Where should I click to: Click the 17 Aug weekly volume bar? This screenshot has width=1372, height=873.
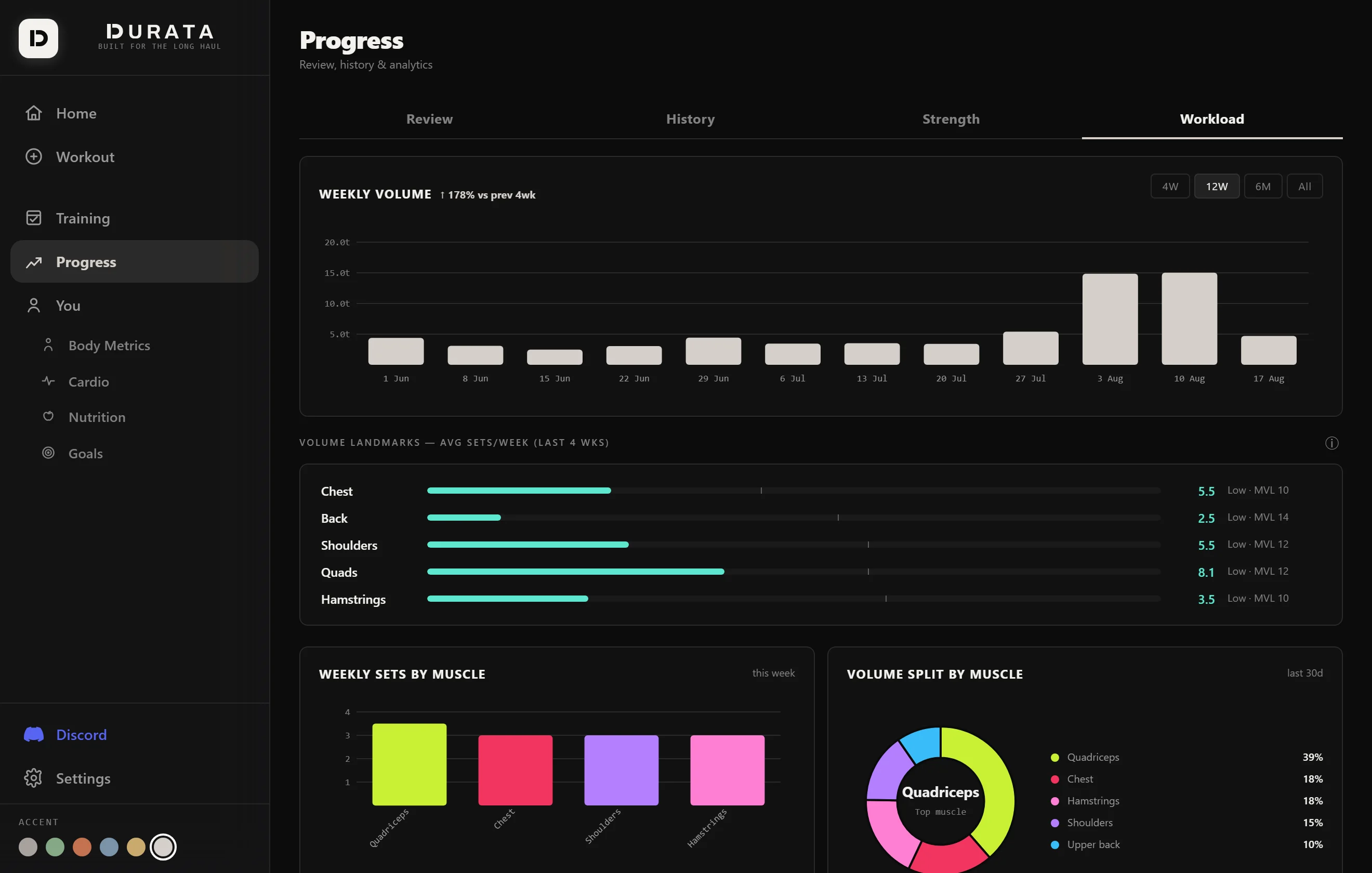tap(1268, 350)
